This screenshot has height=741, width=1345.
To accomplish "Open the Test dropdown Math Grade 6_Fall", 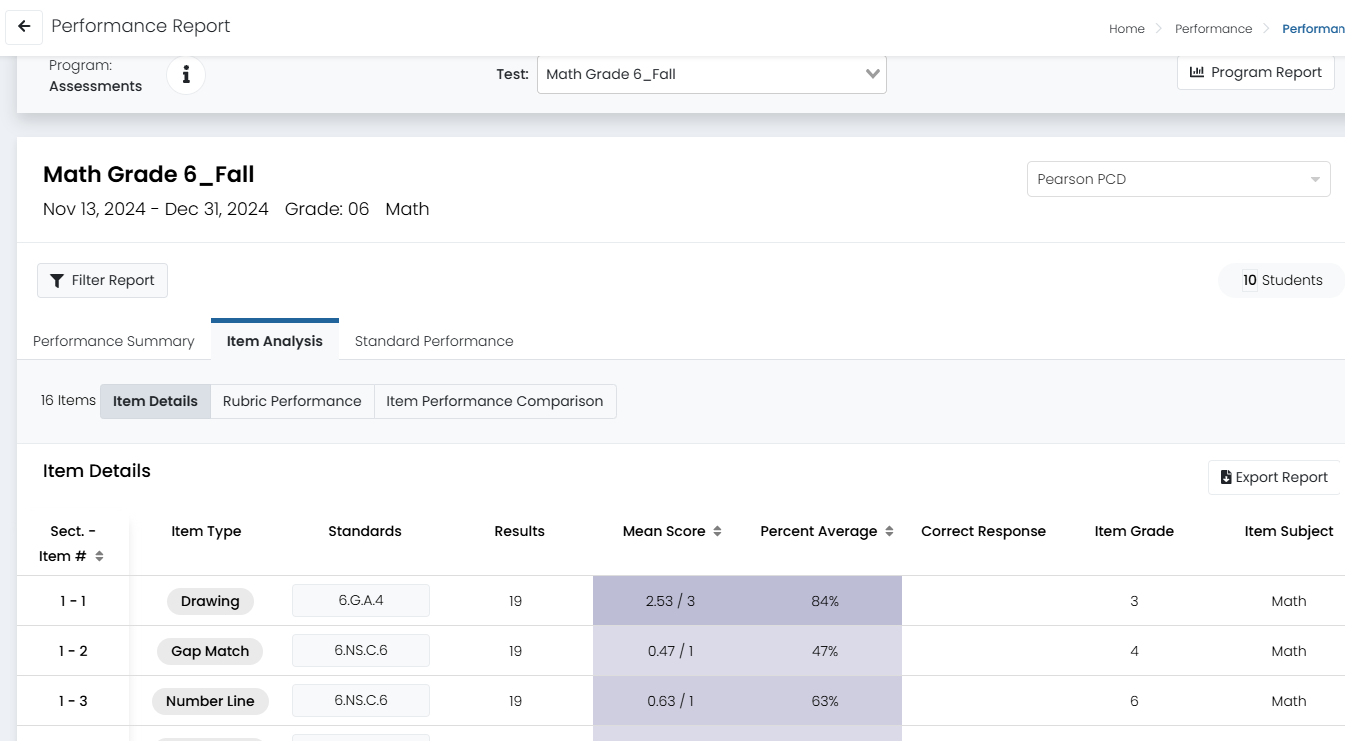I will [x=712, y=74].
